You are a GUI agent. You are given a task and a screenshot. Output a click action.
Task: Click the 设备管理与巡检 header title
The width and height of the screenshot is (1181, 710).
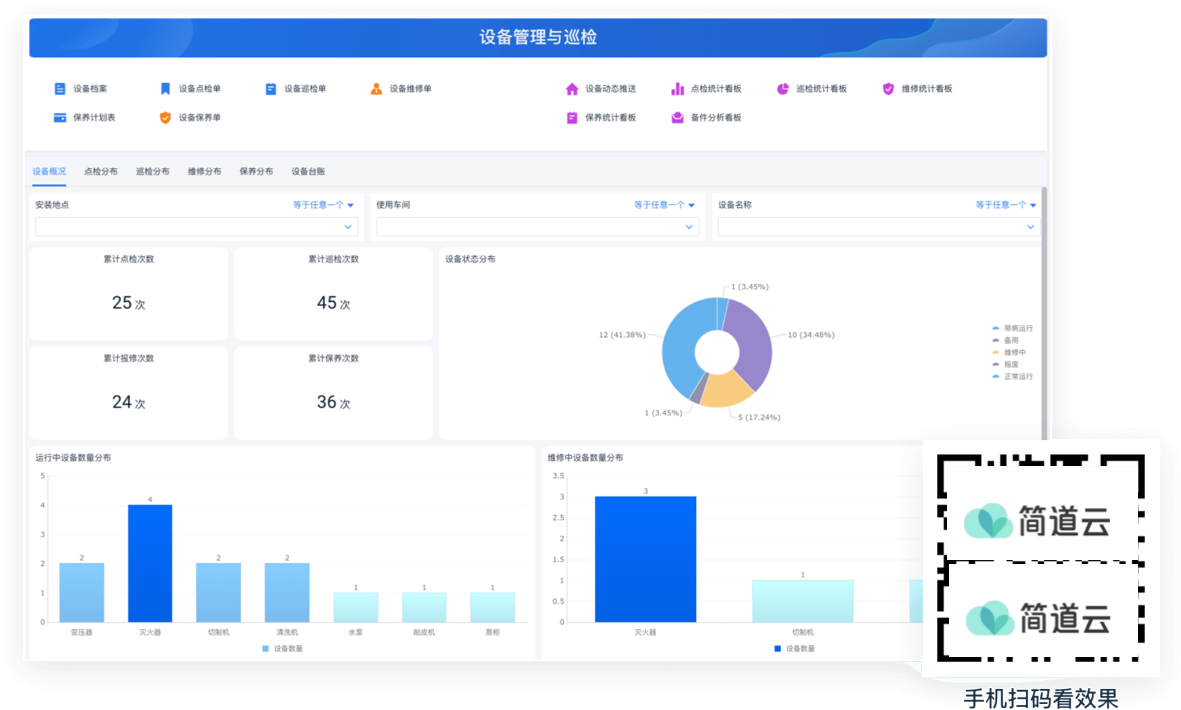point(538,37)
